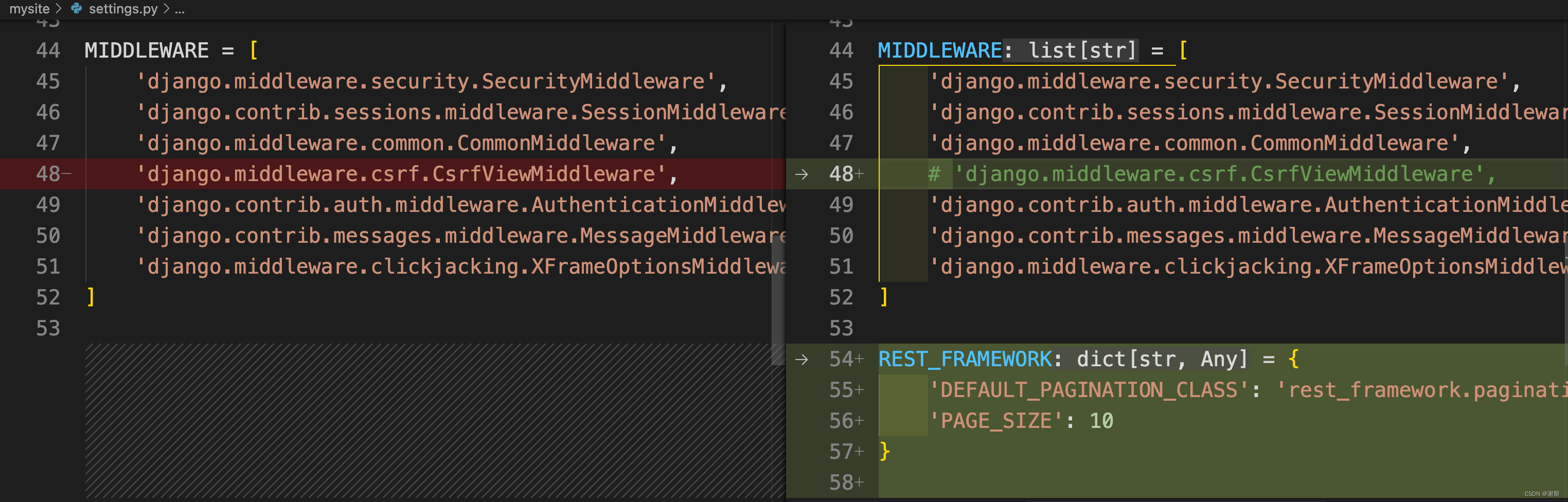Click the PAGE_SIZE value 10

click(x=1101, y=421)
